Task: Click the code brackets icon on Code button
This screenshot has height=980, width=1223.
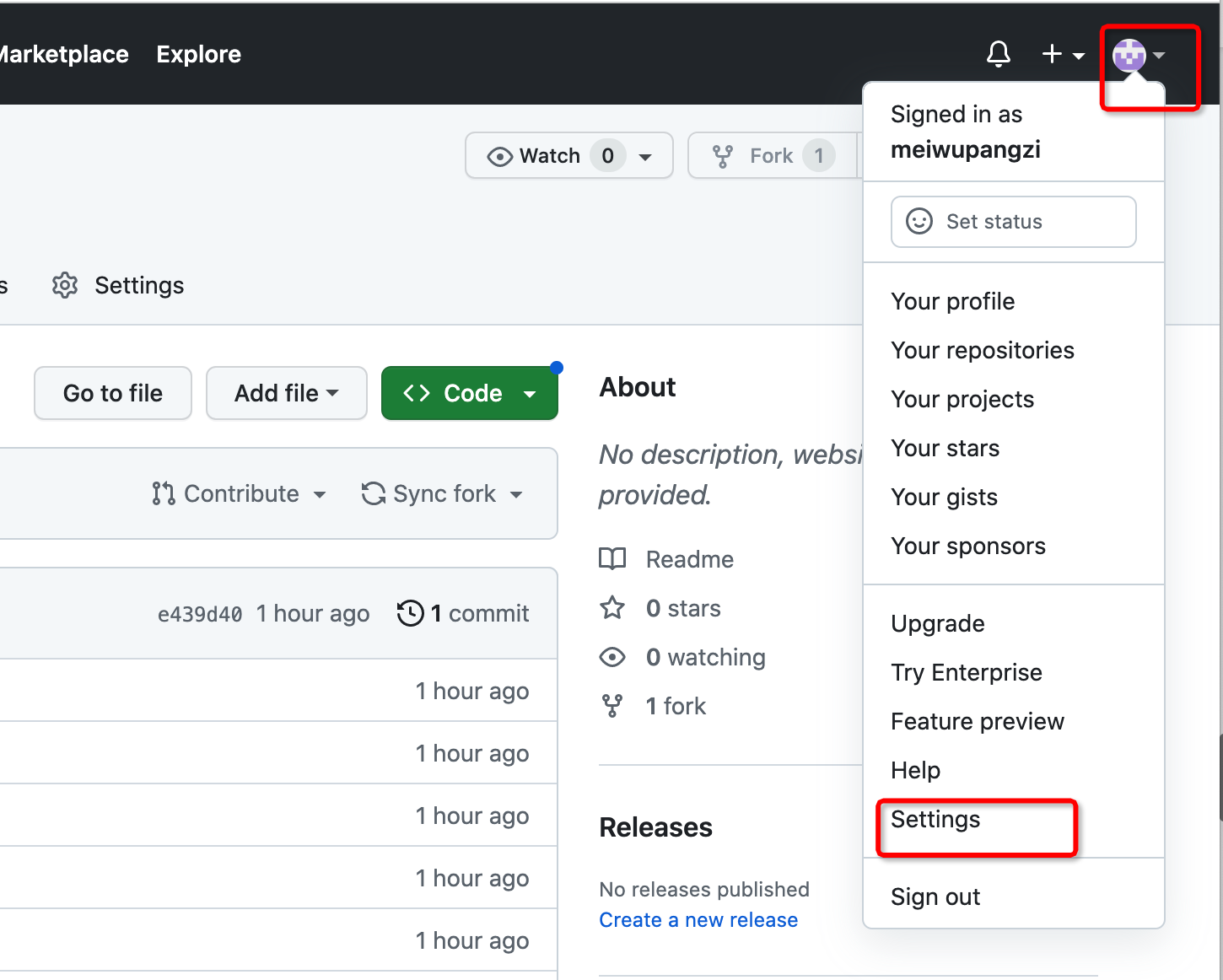Action: pyautogui.click(x=417, y=393)
